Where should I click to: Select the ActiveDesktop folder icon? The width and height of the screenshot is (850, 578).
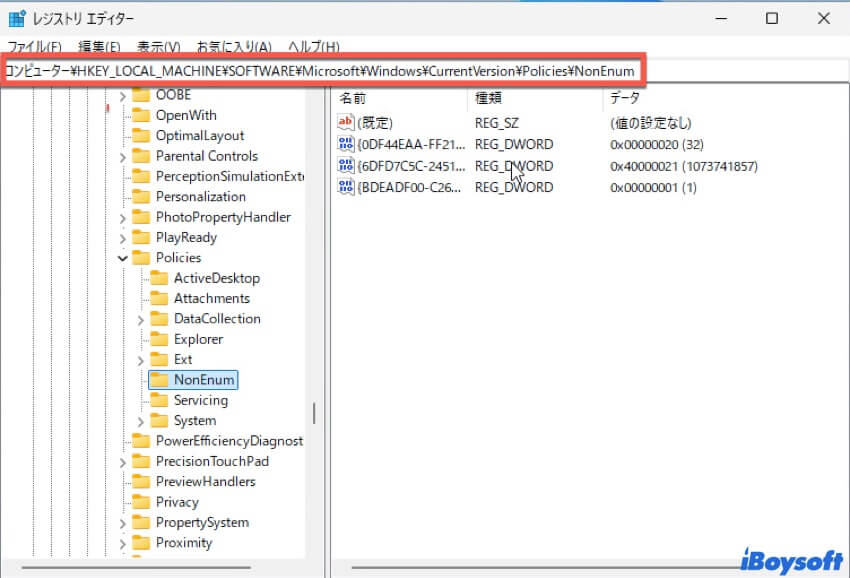click(159, 278)
